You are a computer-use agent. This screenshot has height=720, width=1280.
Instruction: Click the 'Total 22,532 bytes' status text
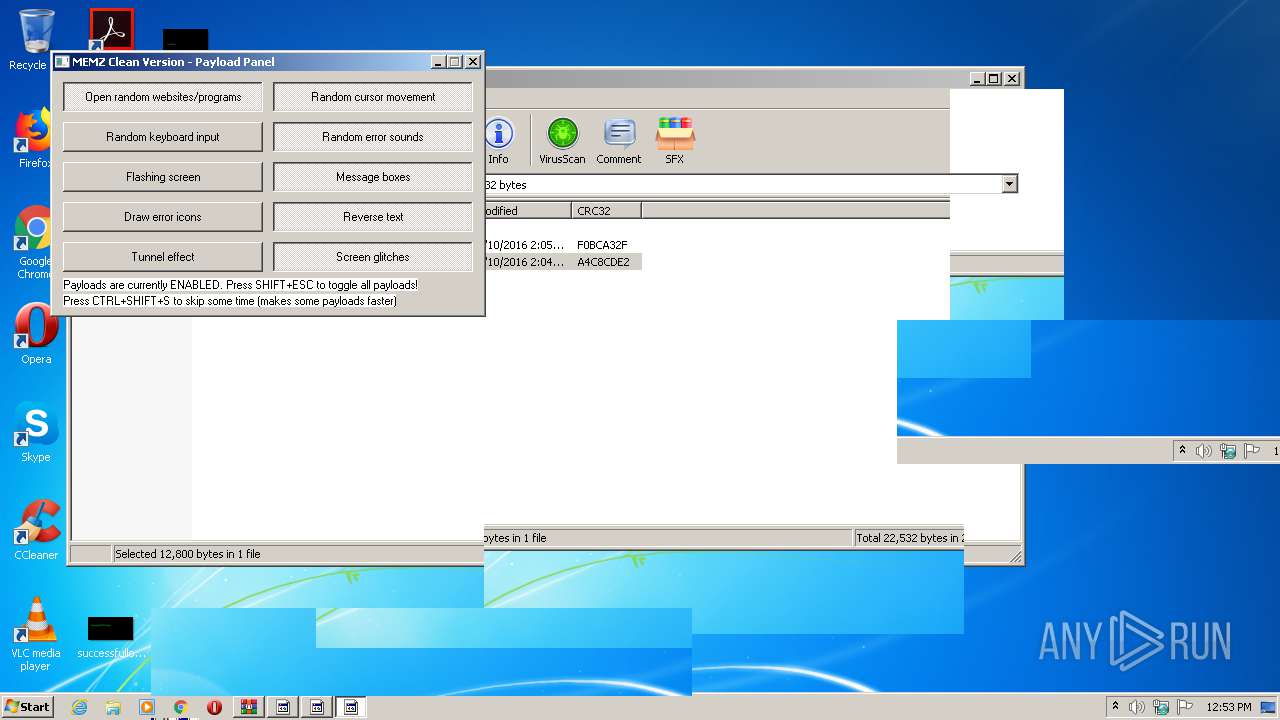pos(908,538)
